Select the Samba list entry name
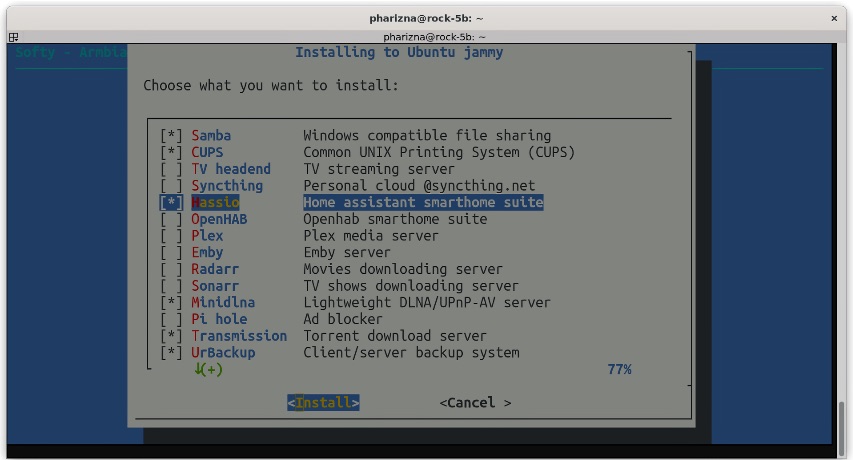 coord(211,135)
